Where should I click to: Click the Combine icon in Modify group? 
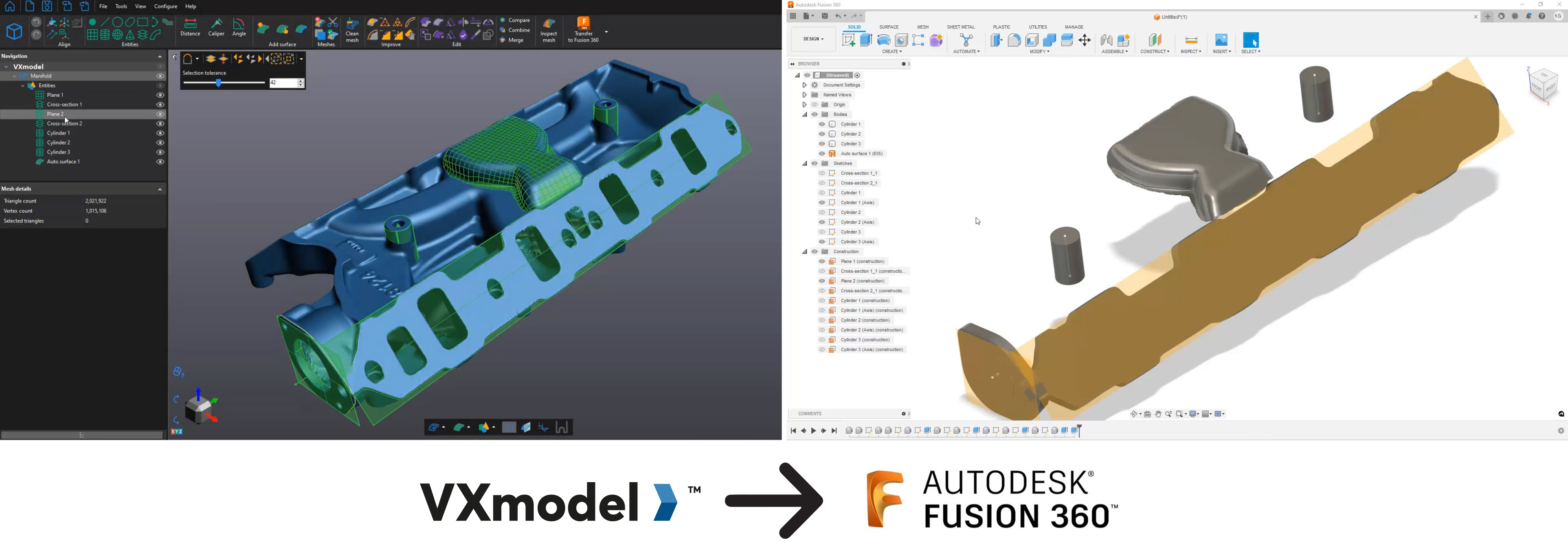[x=1050, y=40]
